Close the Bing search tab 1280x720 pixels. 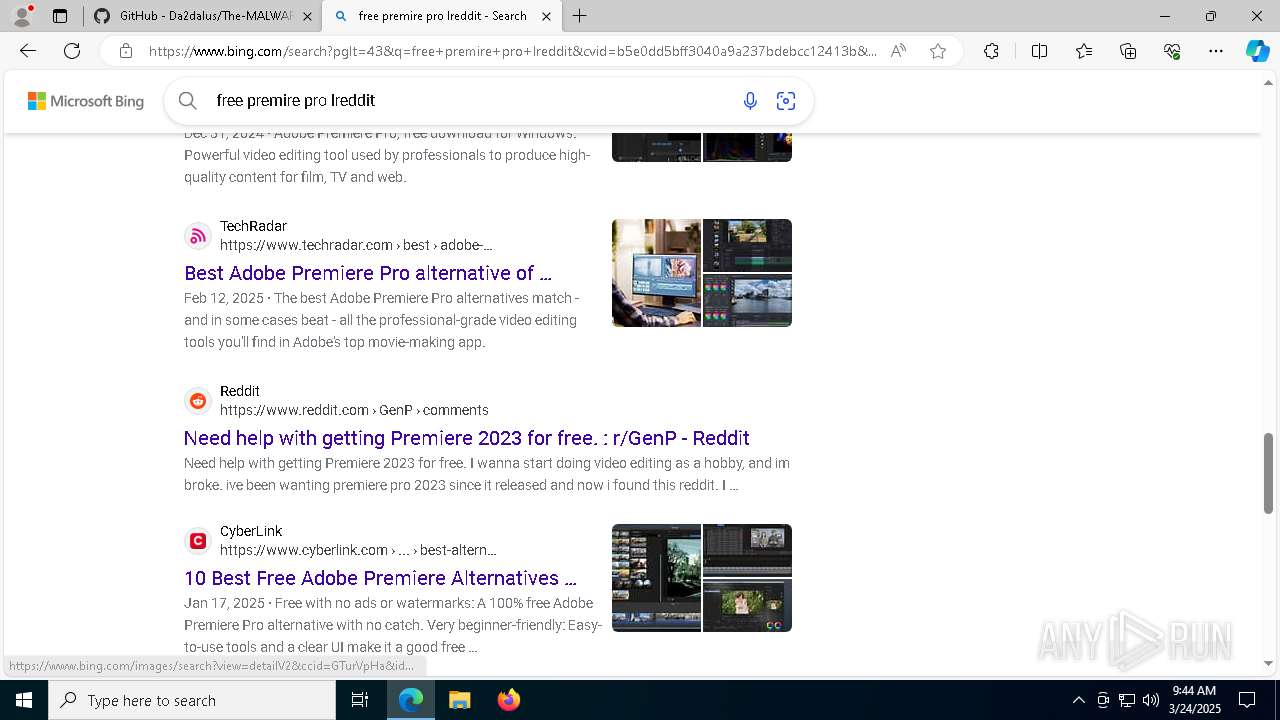(x=546, y=16)
